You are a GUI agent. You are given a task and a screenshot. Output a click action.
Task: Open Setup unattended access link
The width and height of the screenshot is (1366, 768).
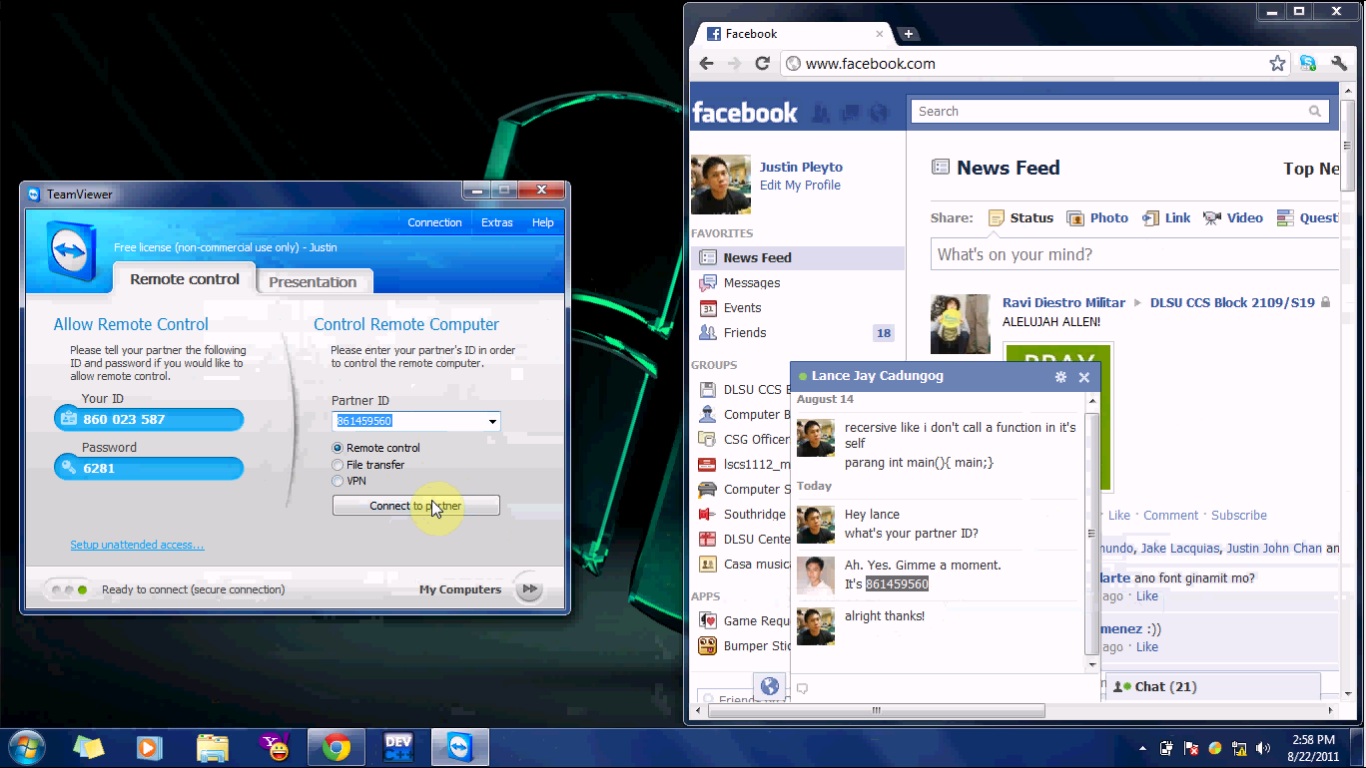(137, 544)
